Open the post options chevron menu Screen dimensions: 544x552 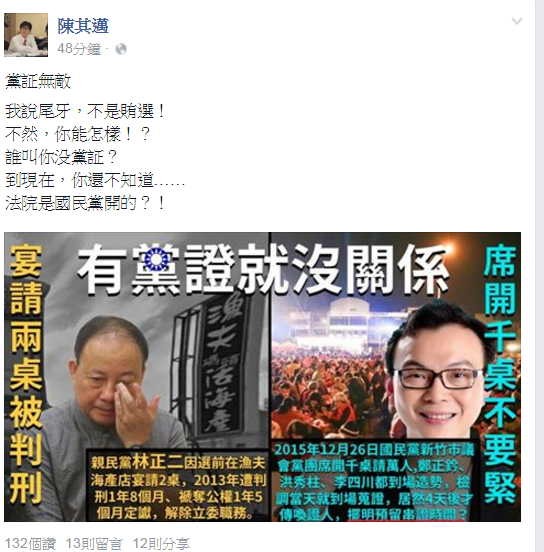[517, 21]
